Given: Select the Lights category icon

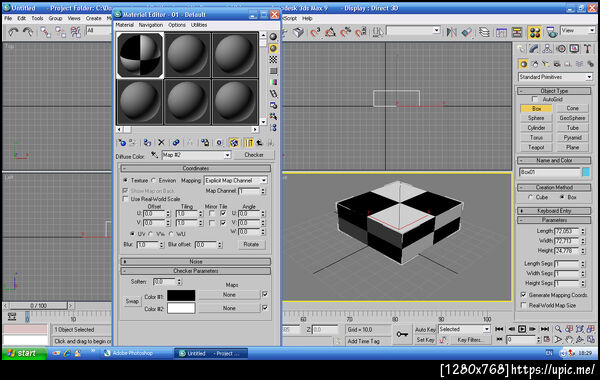Looking at the screenshot, I should click(x=546, y=64).
